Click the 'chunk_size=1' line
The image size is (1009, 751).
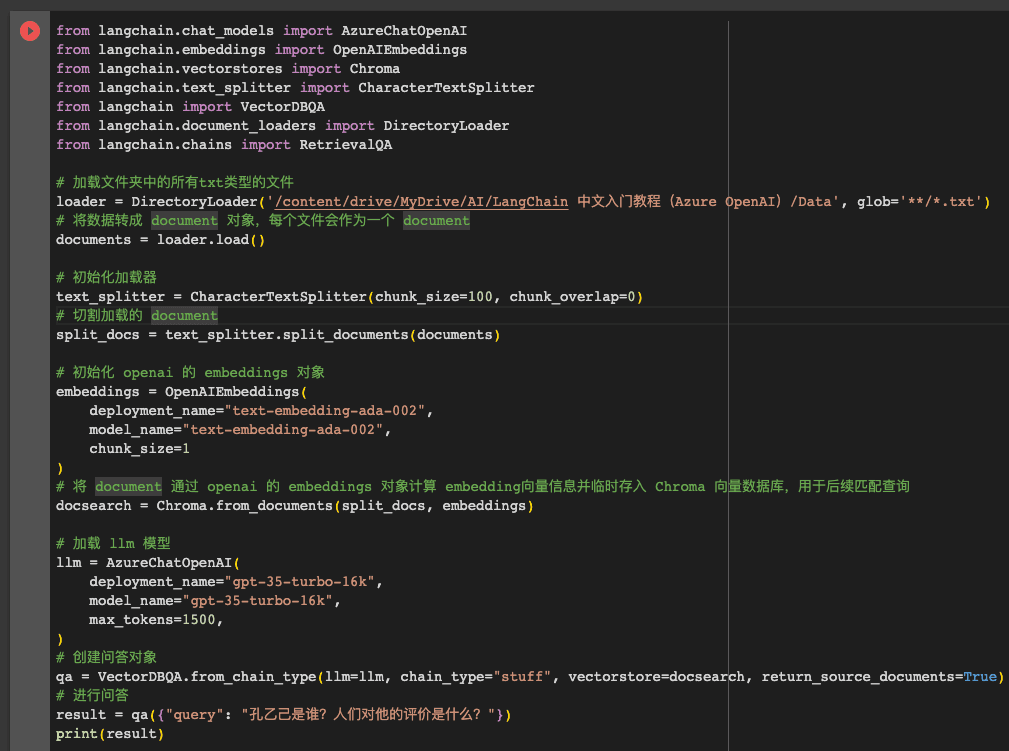pyautogui.click(x=139, y=449)
